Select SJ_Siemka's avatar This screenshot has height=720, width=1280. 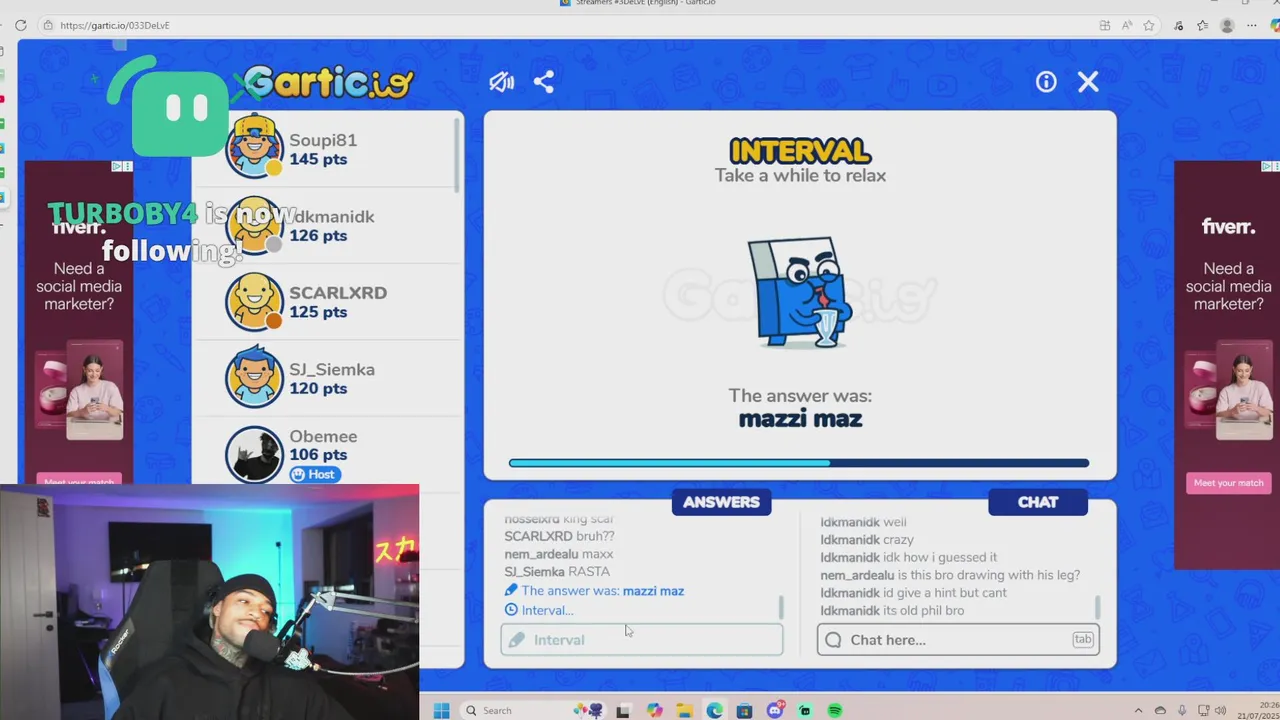254,377
